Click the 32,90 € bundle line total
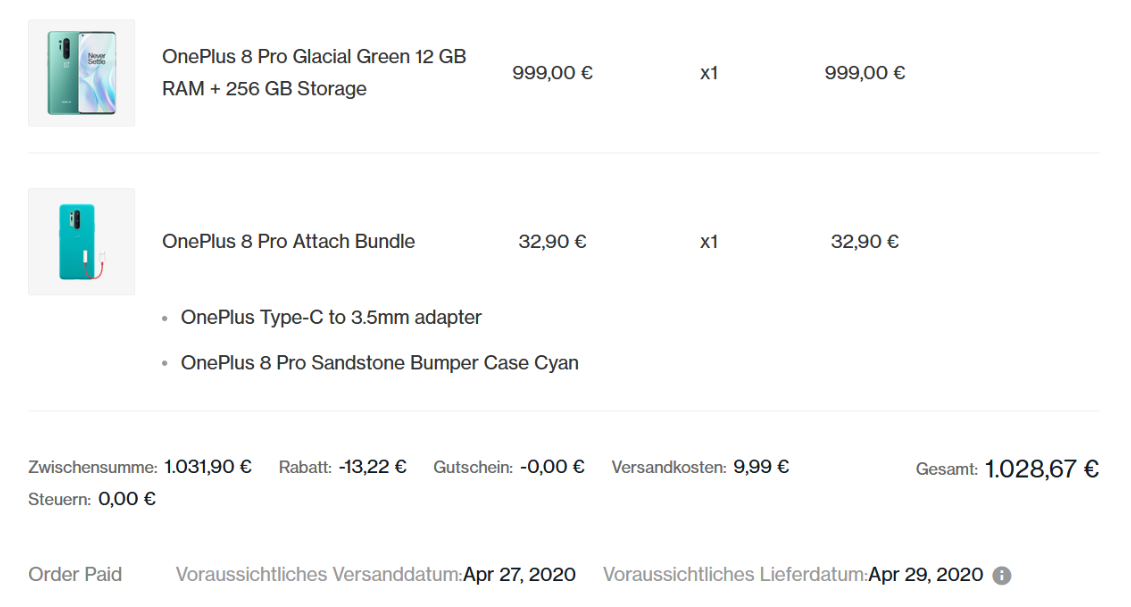Viewport: 1131px width, 607px height. click(x=865, y=242)
